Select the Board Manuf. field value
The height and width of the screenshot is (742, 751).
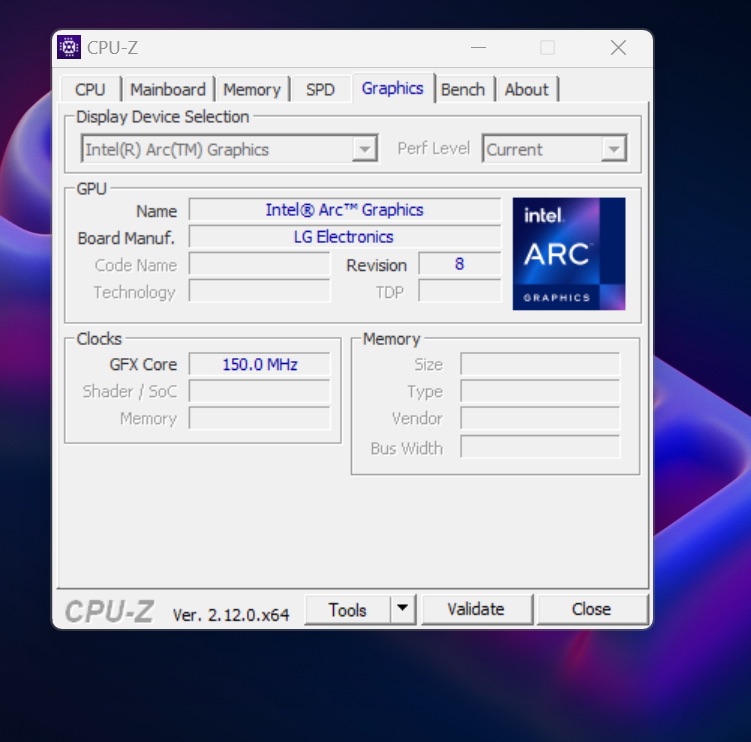click(x=344, y=237)
